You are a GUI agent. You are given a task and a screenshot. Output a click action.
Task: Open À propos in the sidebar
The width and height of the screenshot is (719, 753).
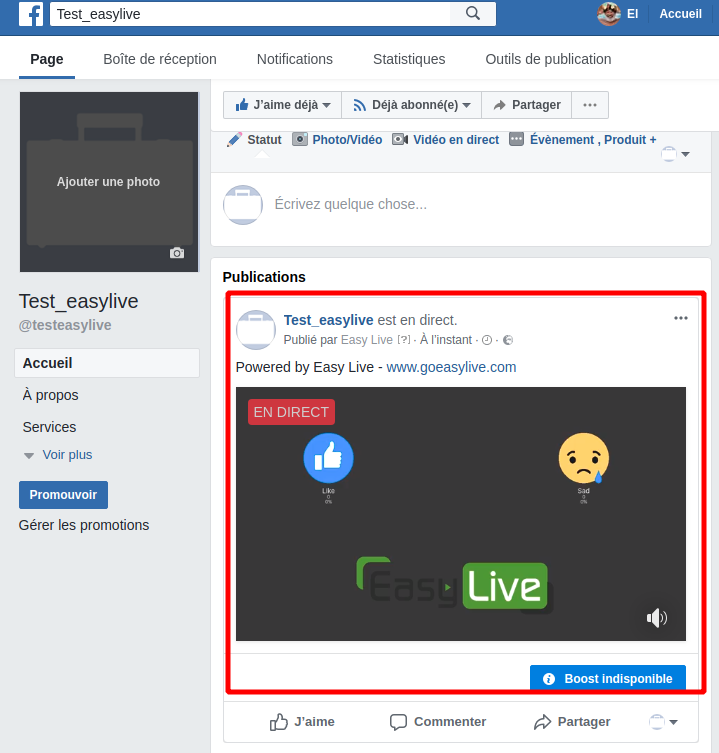(50, 395)
